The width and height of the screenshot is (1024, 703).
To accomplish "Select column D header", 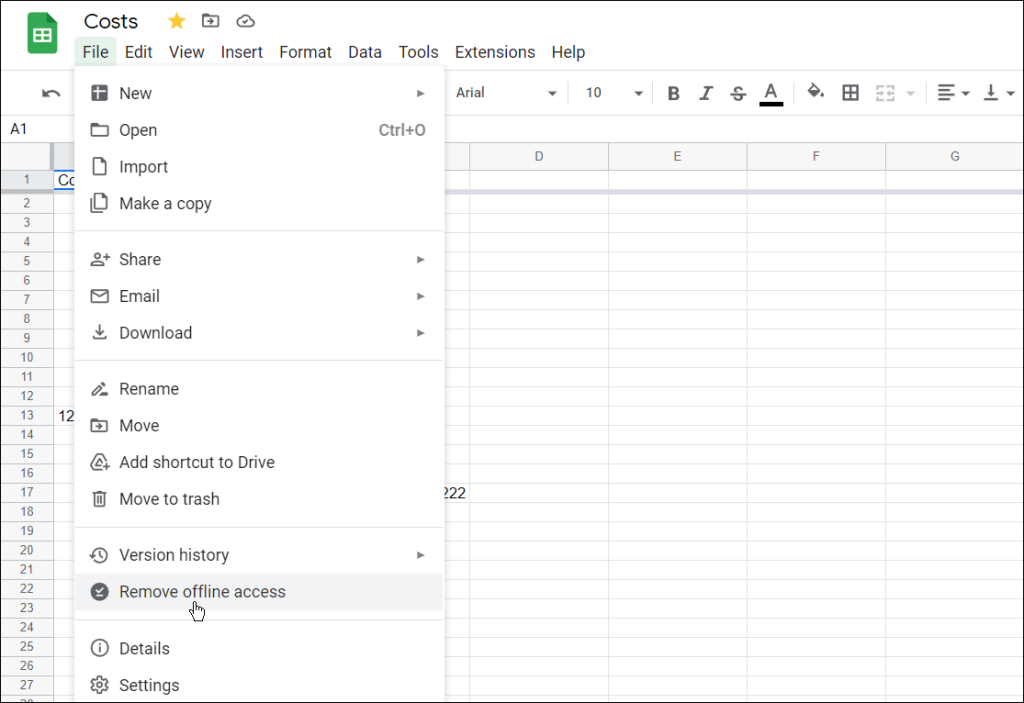I will click(539, 156).
